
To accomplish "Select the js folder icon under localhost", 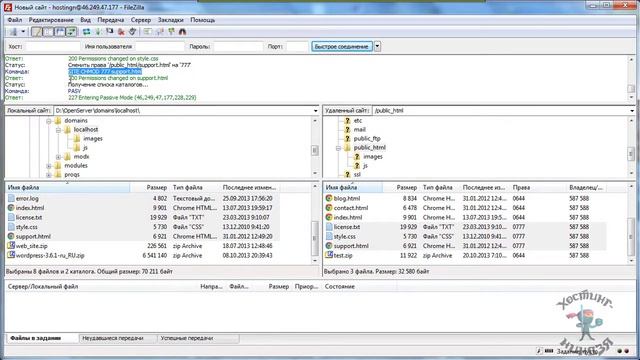I will pos(77,148).
